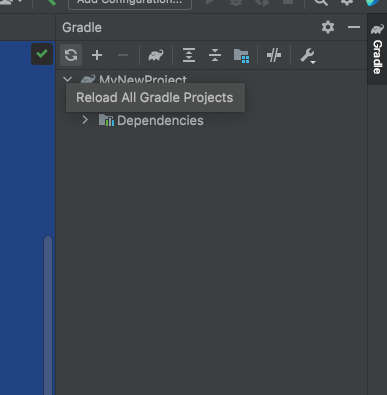Screen dimensions: 387x395
Task: Click the Gradle panel title
Action: (82, 28)
